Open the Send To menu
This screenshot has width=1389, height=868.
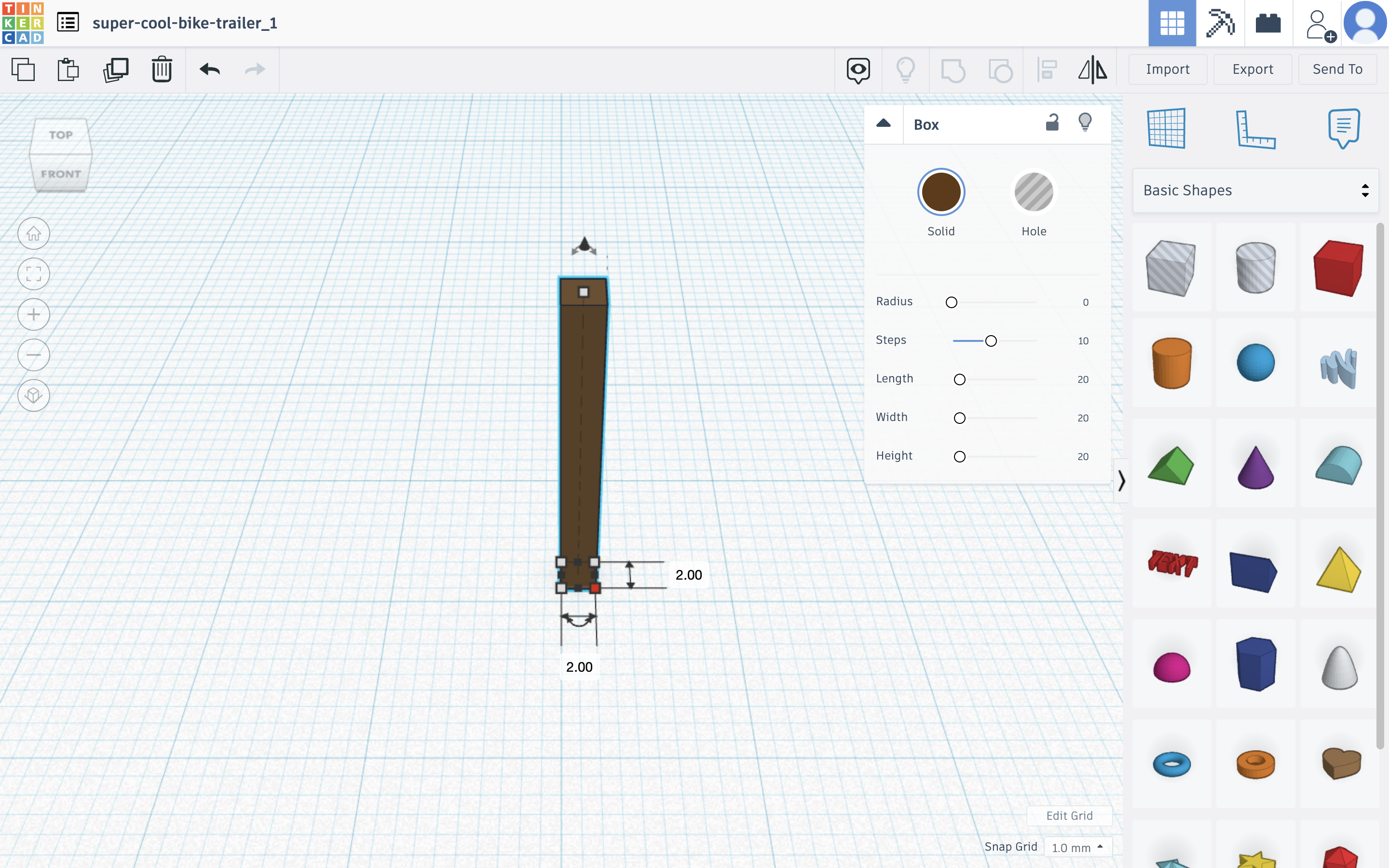tap(1337, 69)
